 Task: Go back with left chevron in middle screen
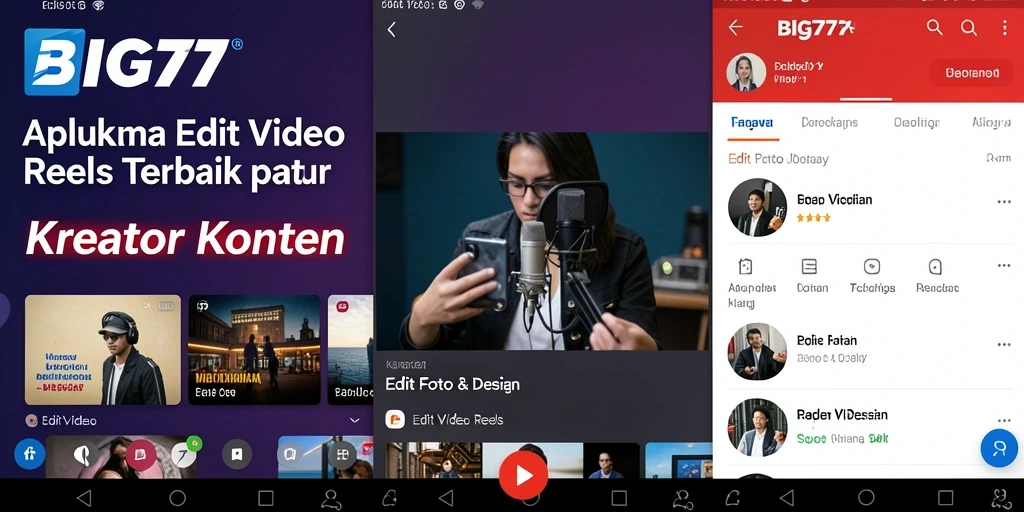(x=392, y=29)
